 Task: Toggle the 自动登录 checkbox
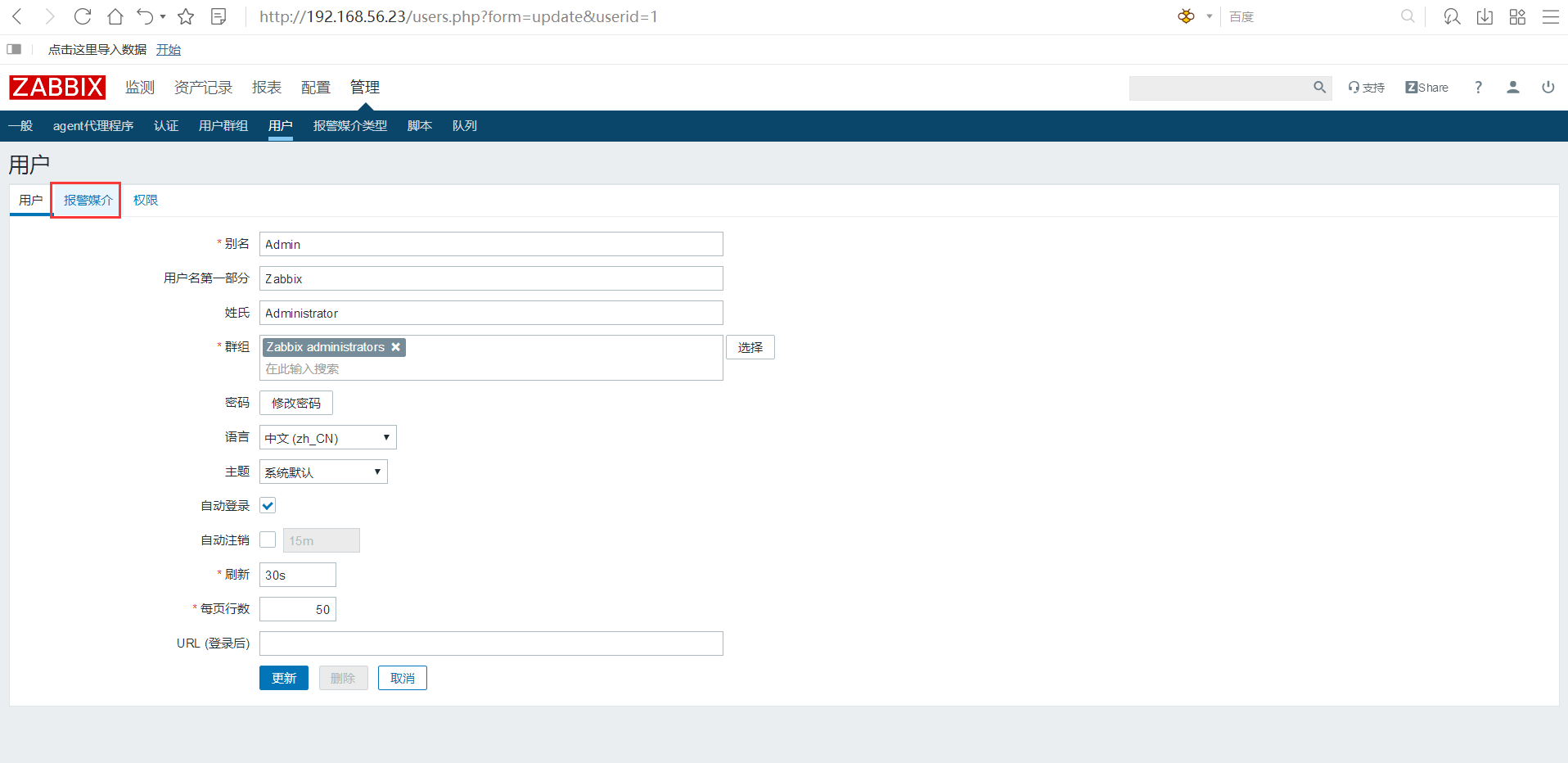(268, 506)
